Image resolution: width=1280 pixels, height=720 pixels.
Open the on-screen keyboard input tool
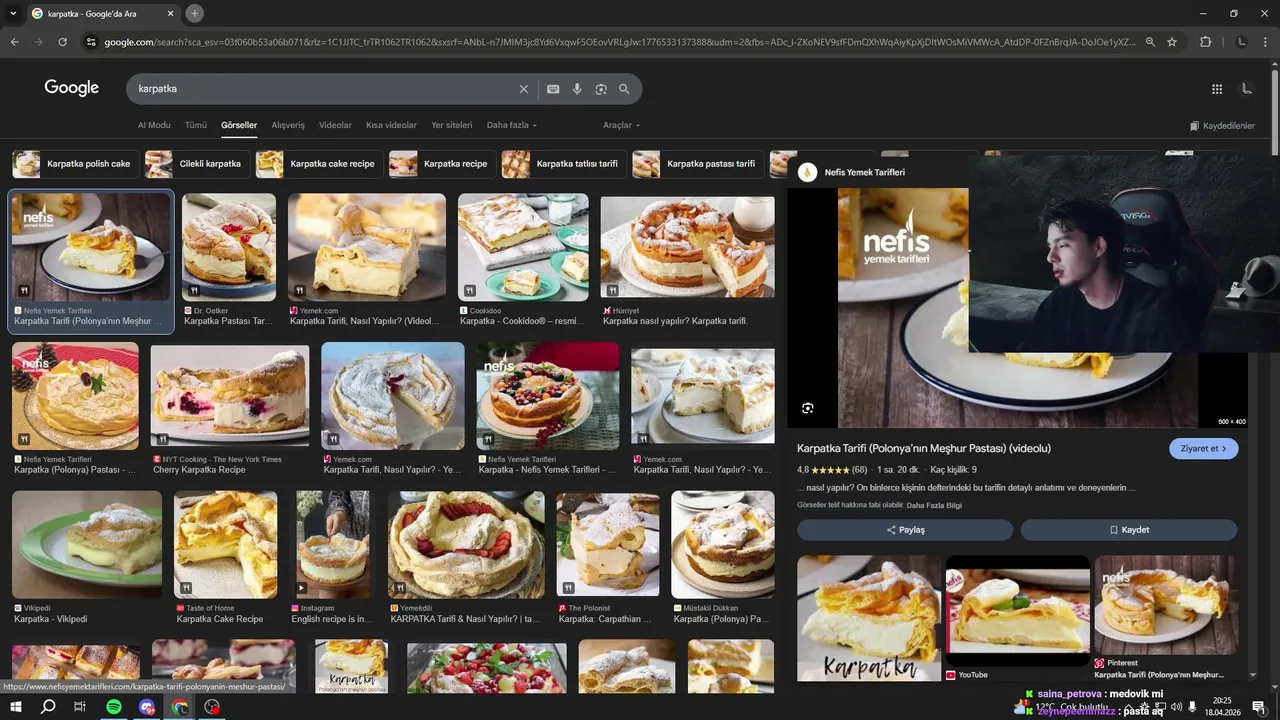(x=553, y=89)
